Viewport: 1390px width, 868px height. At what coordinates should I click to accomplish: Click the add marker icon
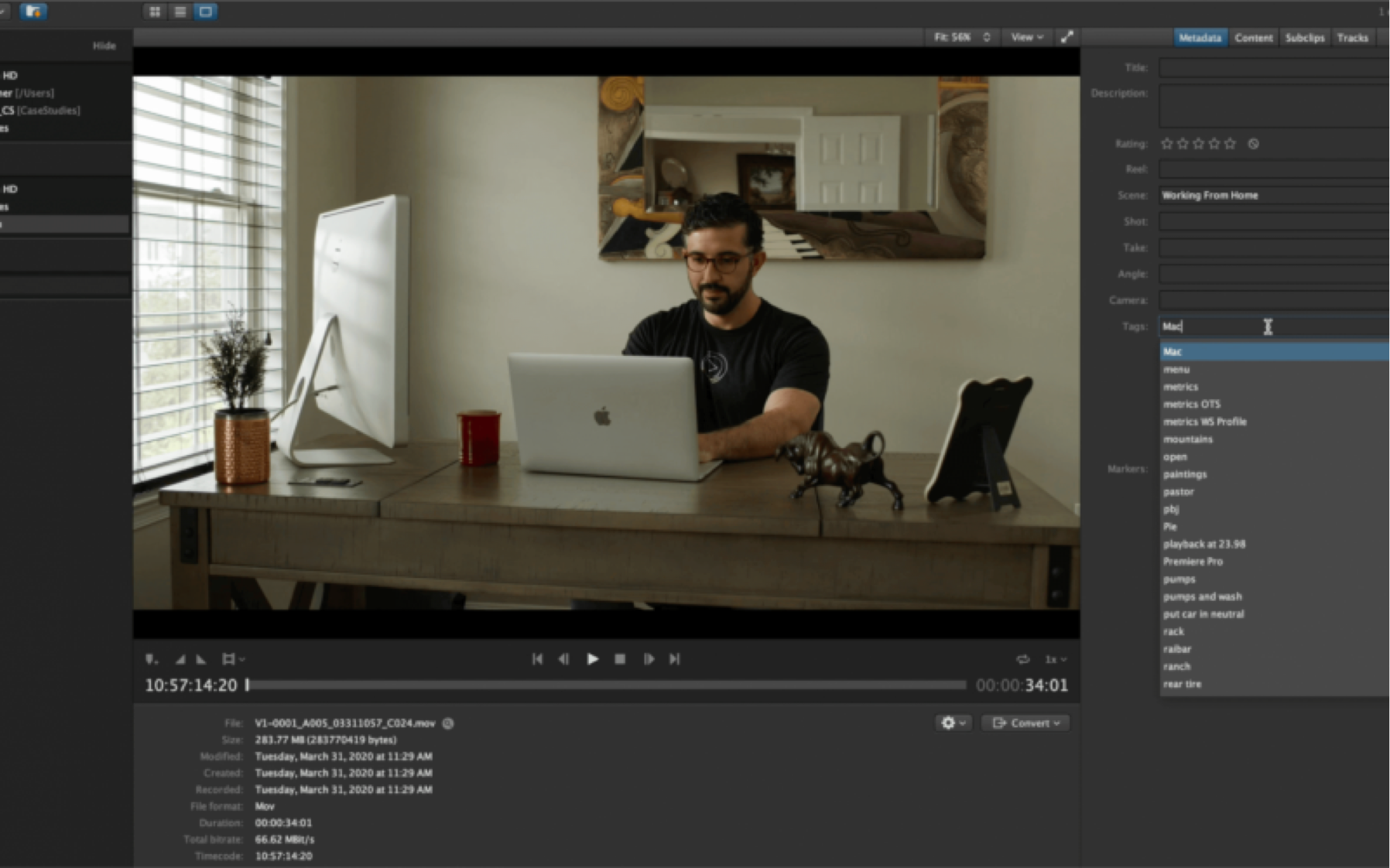coord(151,659)
